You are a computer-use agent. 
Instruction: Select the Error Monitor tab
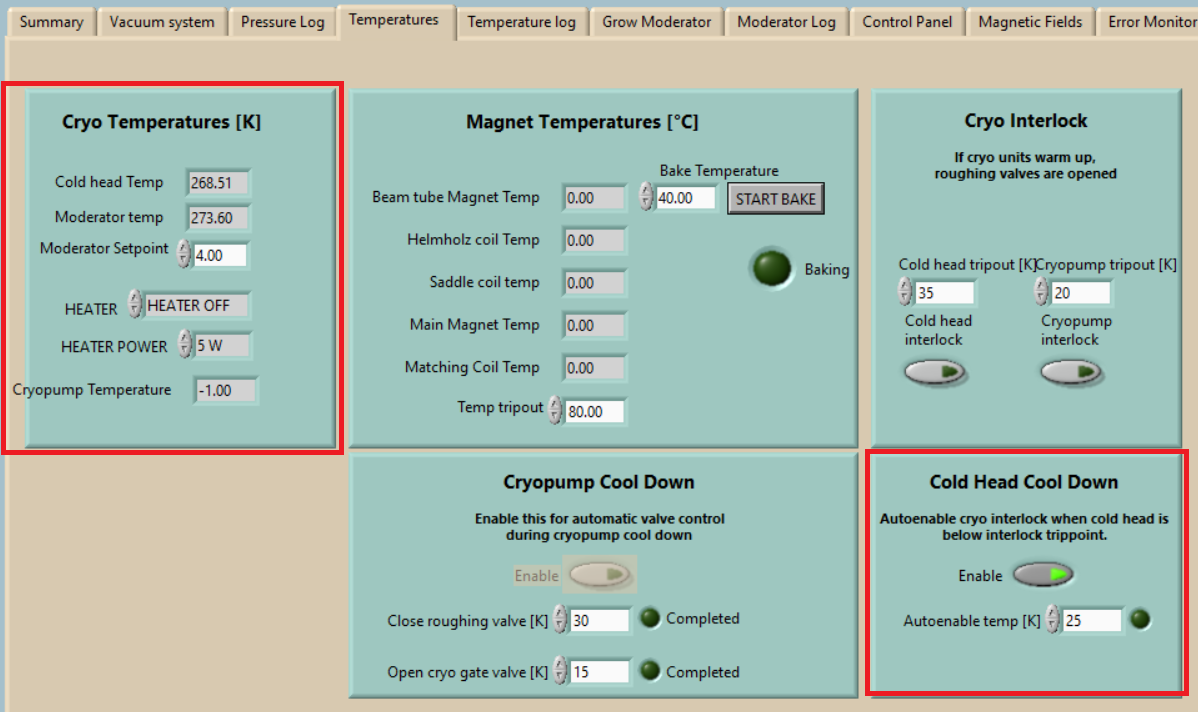pos(1149,22)
